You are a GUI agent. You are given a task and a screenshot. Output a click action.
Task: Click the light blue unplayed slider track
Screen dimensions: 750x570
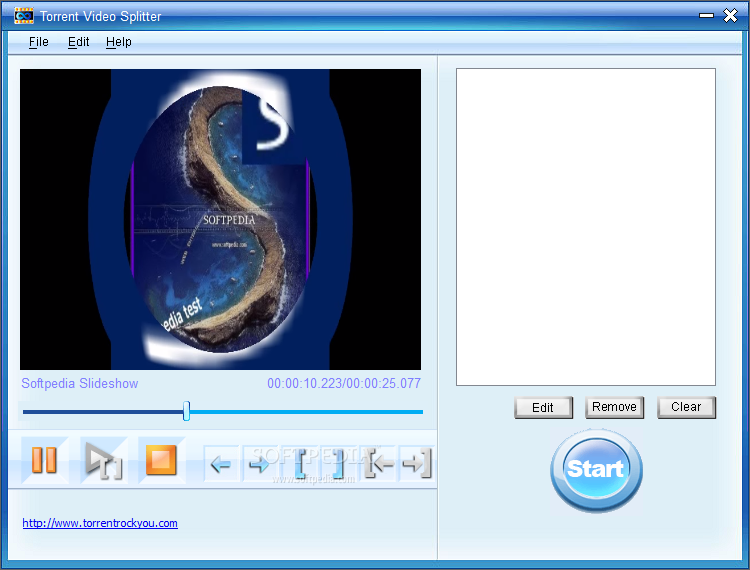[x=306, y=412]
